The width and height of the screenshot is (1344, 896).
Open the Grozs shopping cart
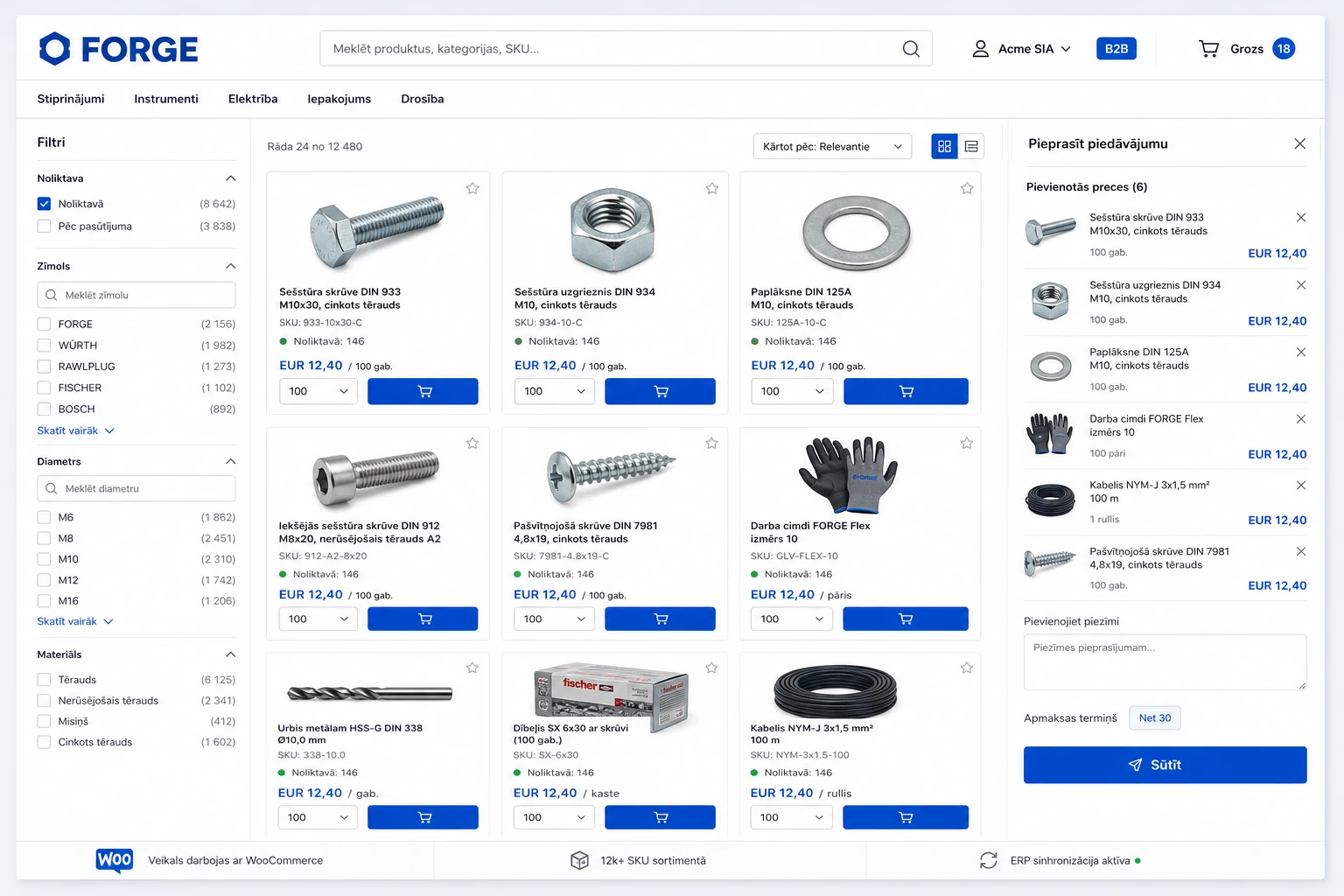click(x=1246, y=49)
